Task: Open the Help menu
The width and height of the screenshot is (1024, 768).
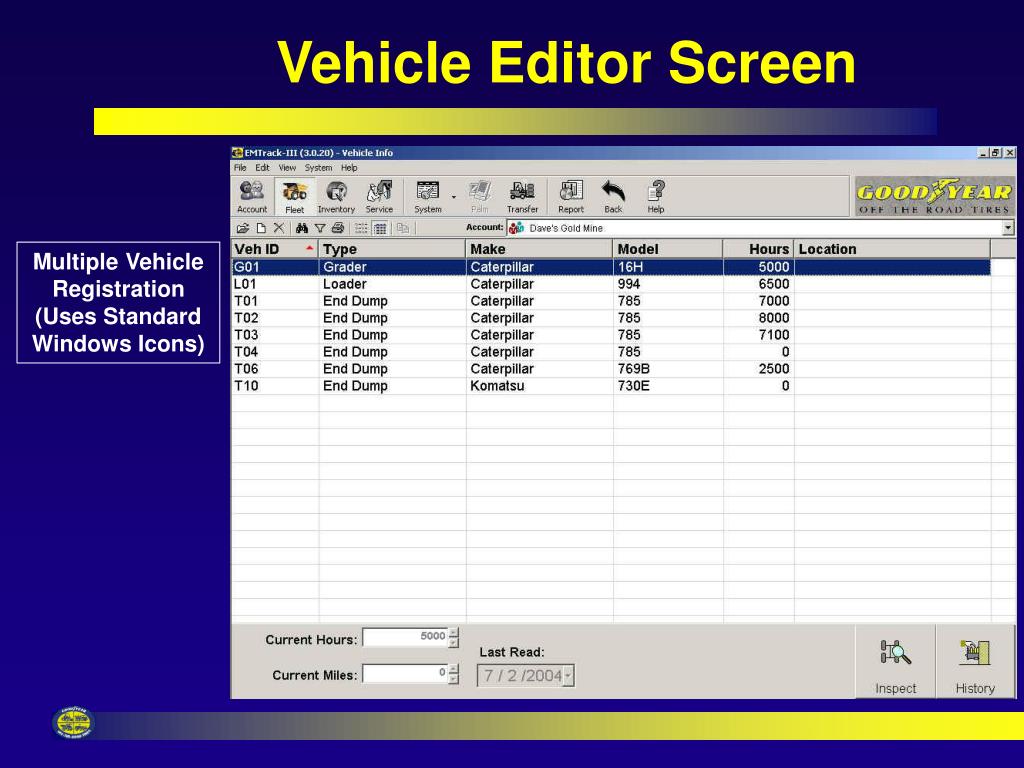Action: coord(349,168)
